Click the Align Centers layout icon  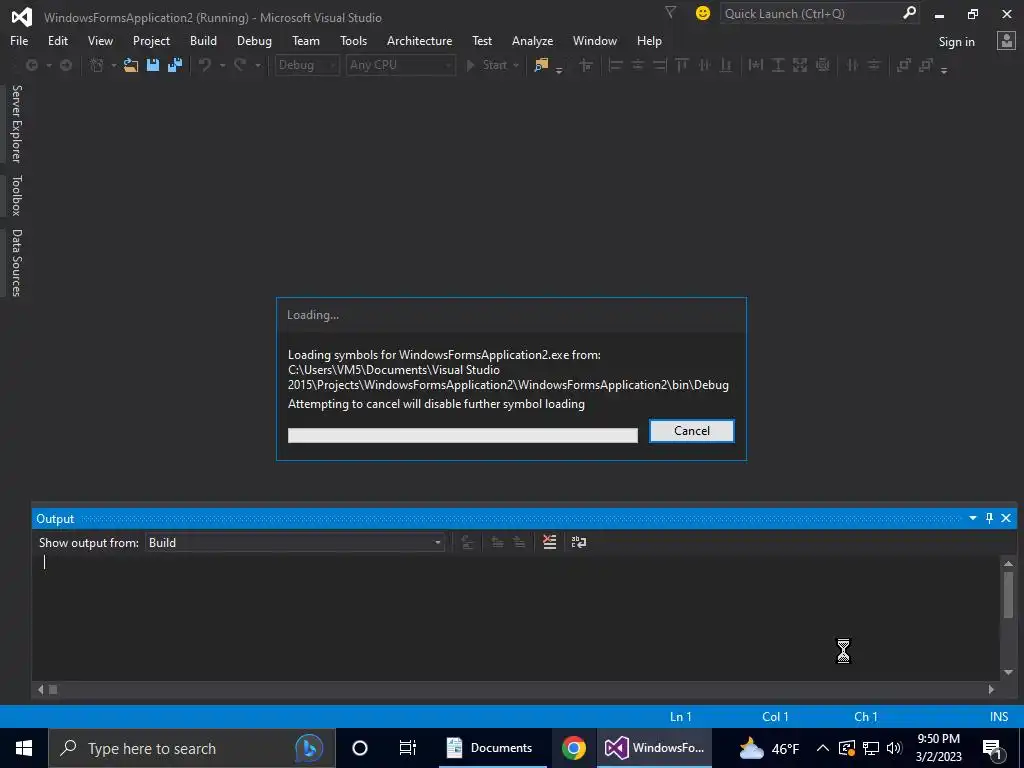[x=637, y=65]
